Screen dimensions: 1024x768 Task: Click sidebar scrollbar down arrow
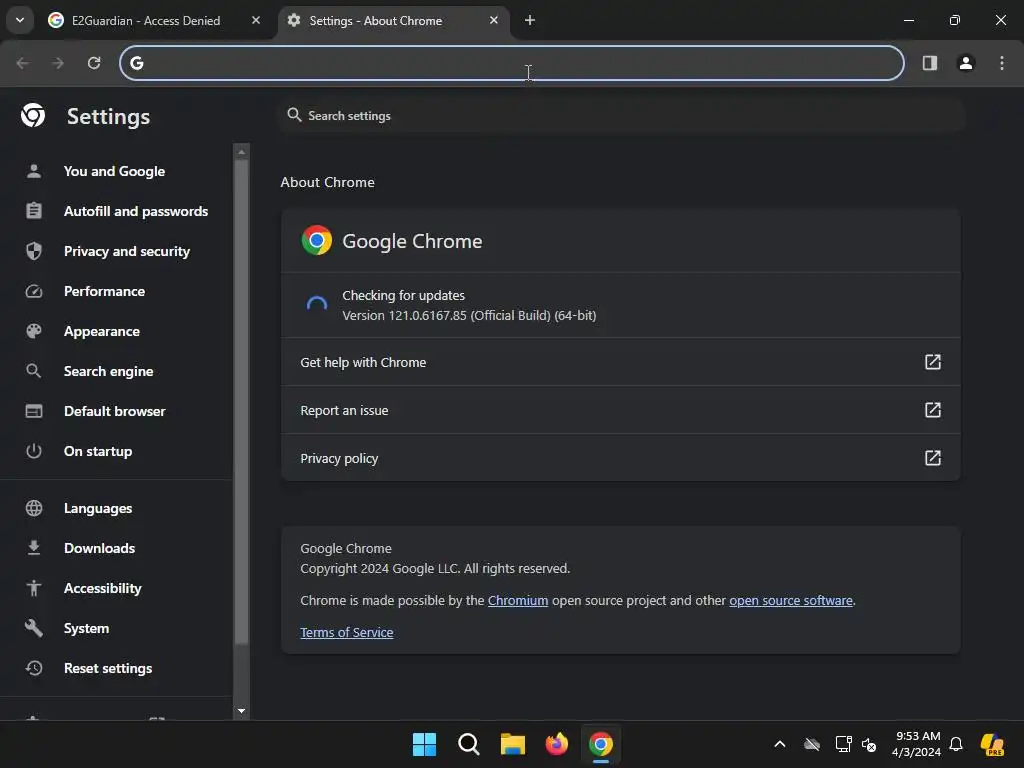[242, 711]
